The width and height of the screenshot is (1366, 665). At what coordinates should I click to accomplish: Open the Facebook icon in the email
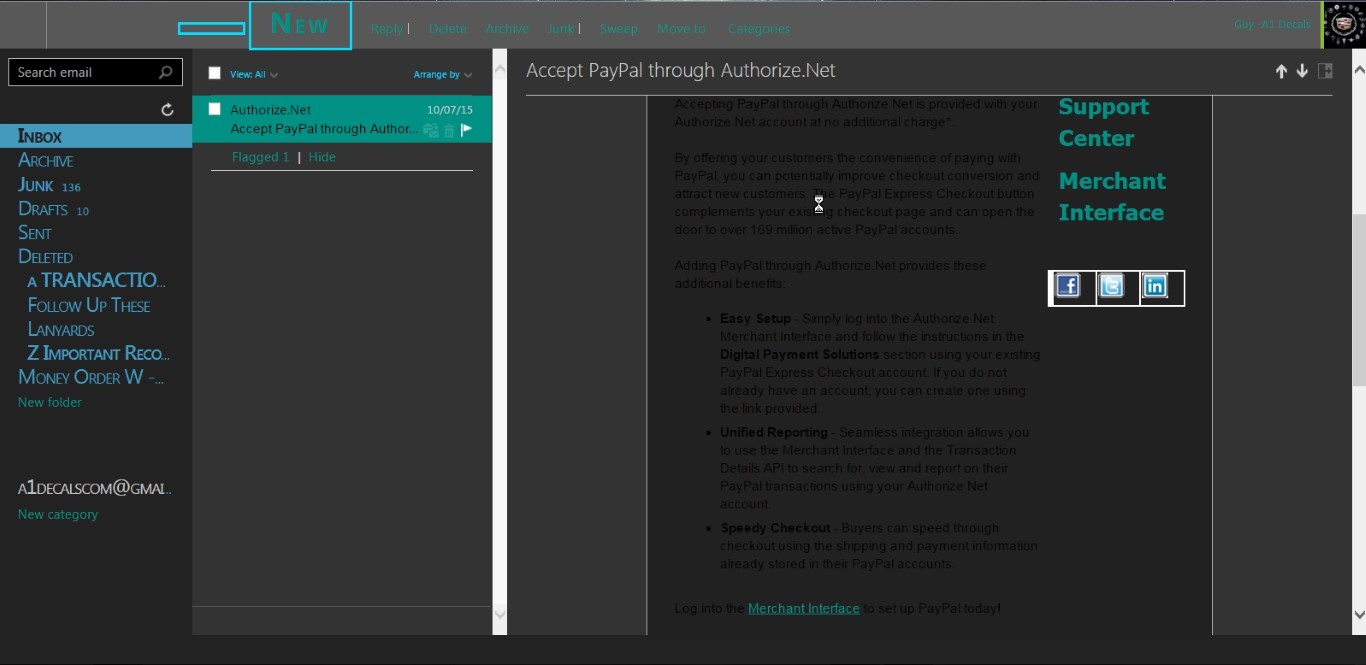point(1068,286)
